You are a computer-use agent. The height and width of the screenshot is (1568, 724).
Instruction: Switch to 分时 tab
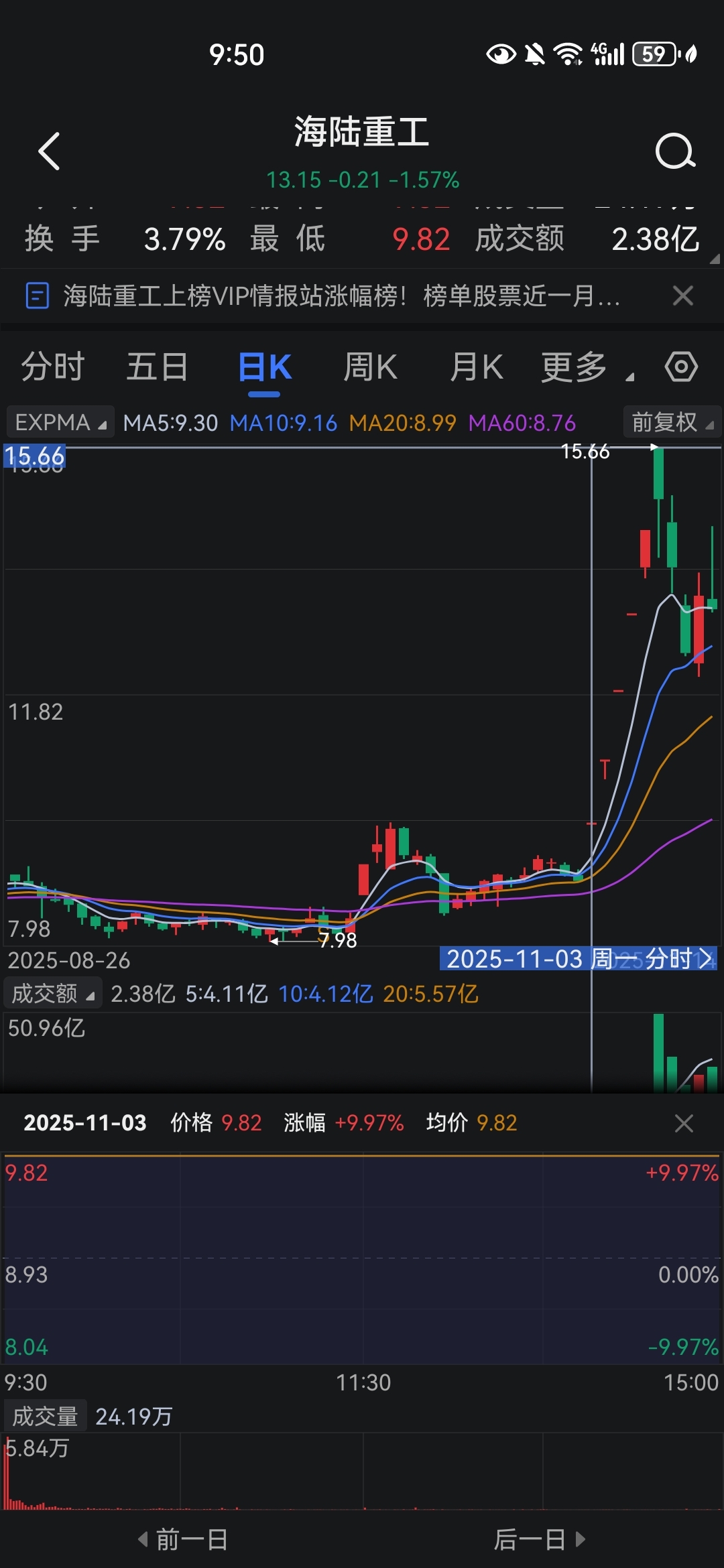point(53,367)
